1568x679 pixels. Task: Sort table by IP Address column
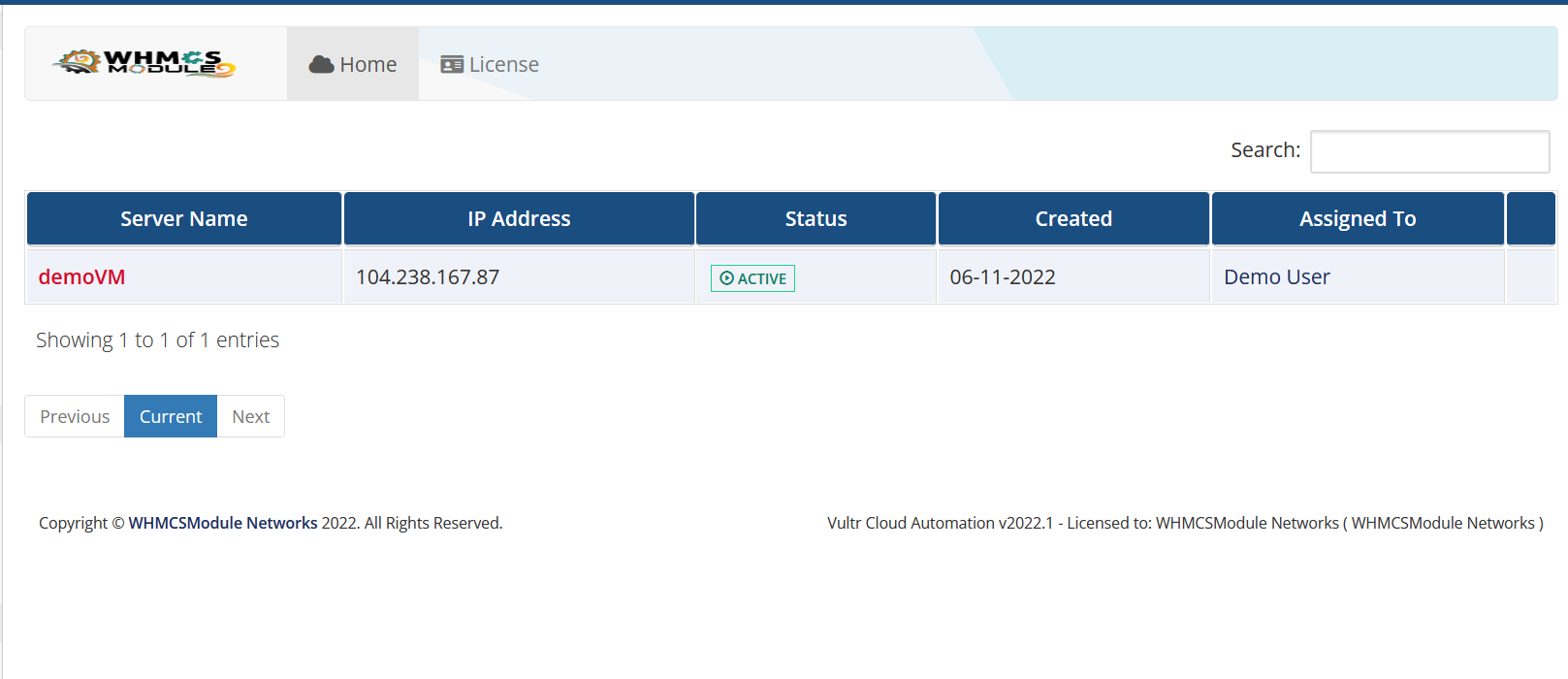click(x=519, y=218)
